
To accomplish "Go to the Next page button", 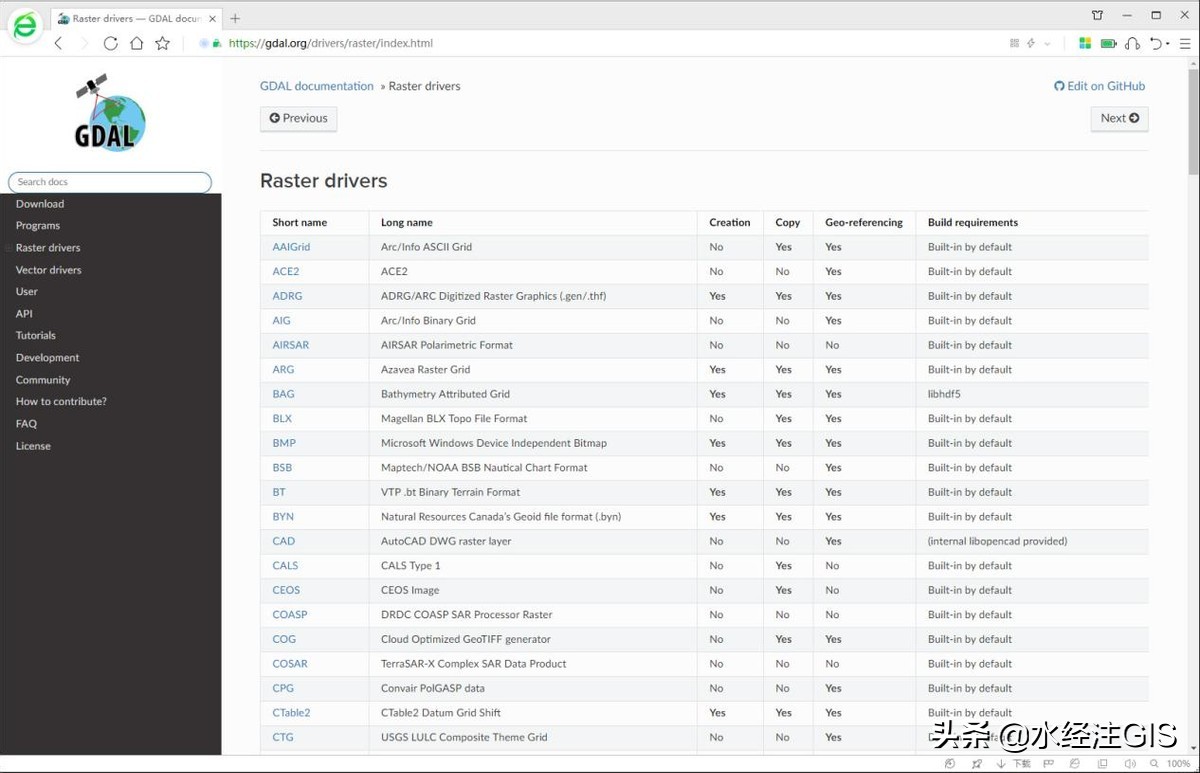I will [1119, 118].
